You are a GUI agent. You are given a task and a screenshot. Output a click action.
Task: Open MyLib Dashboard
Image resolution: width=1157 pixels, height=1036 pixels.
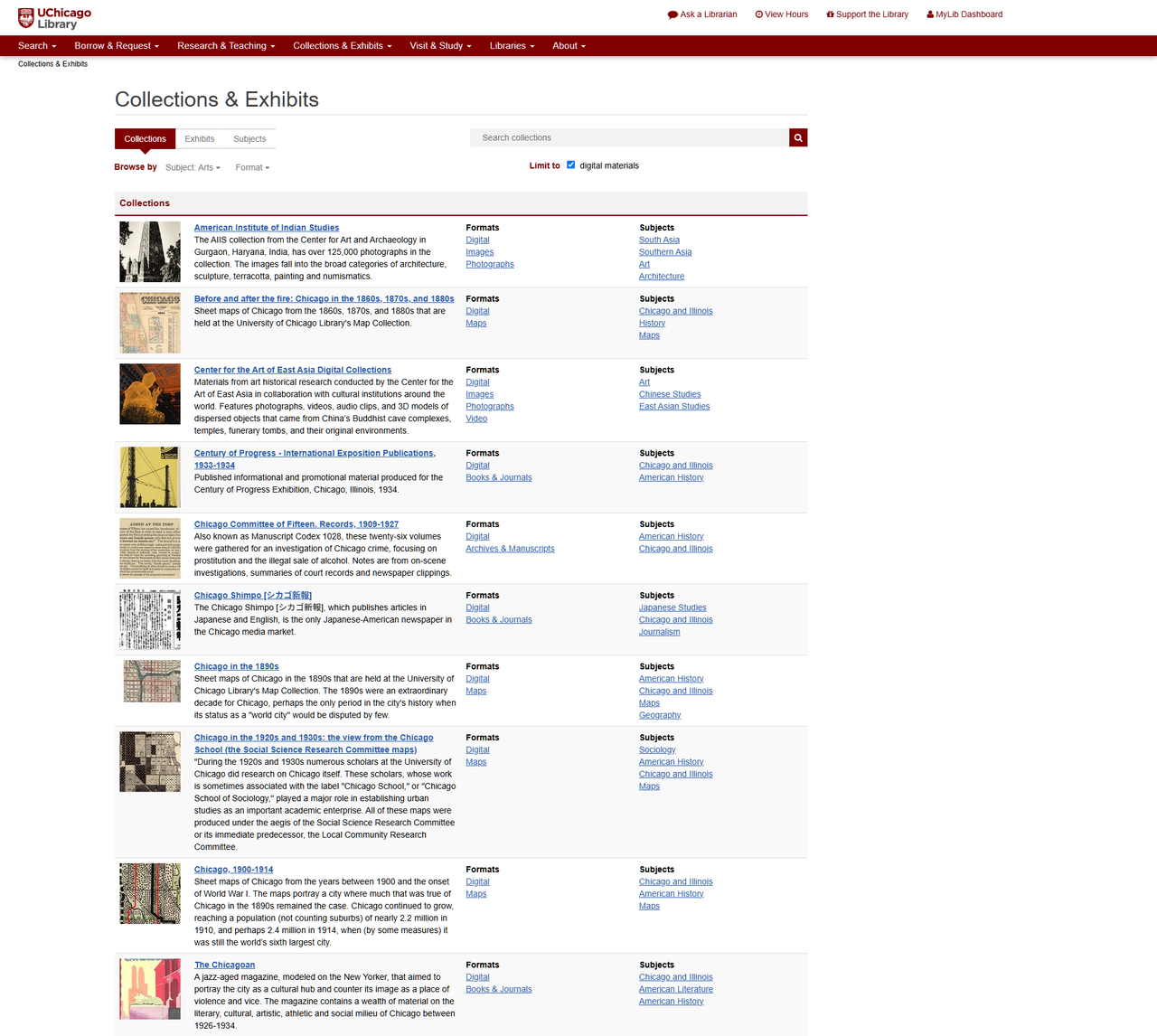click(x=964, y=14)
